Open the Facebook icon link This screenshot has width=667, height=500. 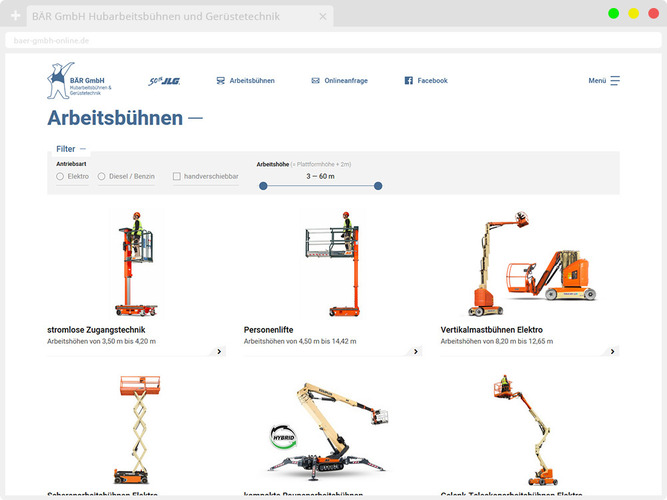coord(408,81)
